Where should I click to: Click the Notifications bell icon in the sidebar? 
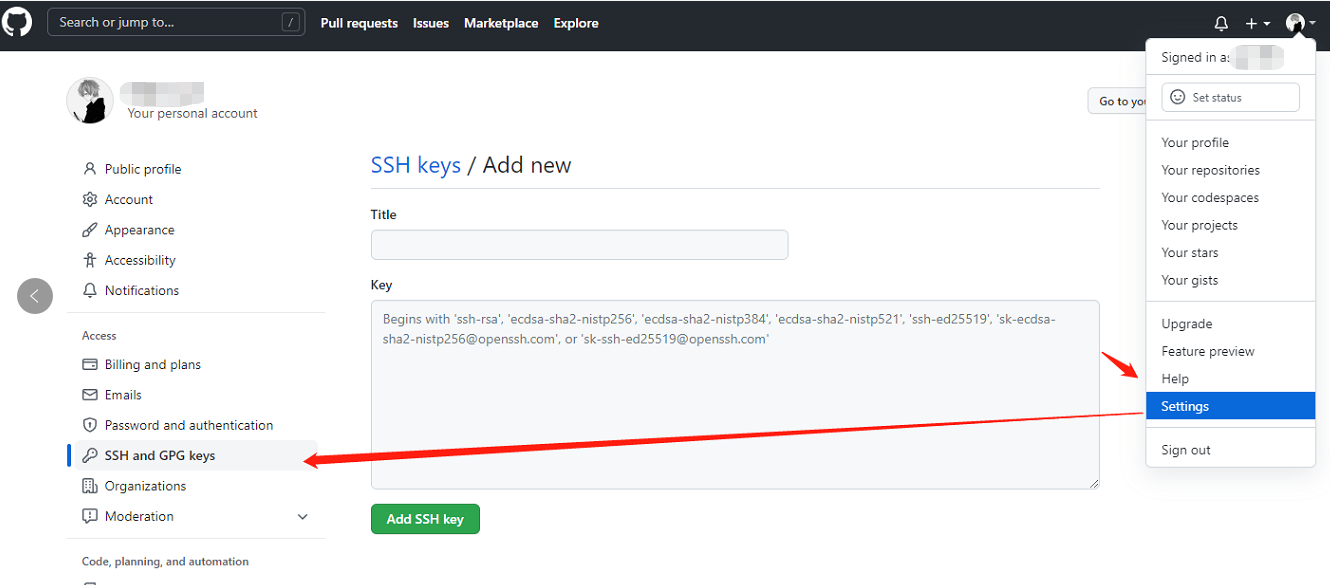(x=90, y=290)
